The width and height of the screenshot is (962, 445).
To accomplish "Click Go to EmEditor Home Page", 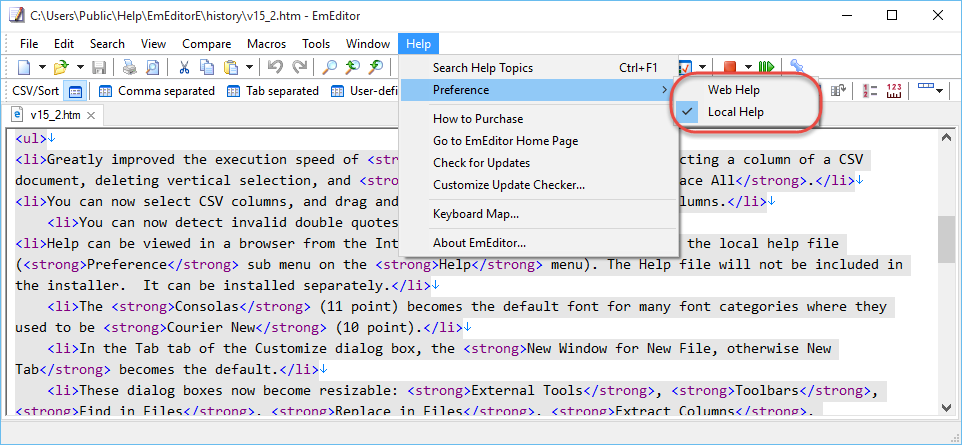I will [539, 141].
